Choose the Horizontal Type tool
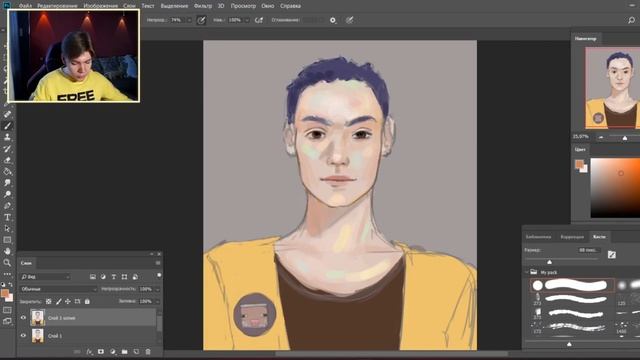This screenshot has width=640, height=360. [x=7, y=217]
